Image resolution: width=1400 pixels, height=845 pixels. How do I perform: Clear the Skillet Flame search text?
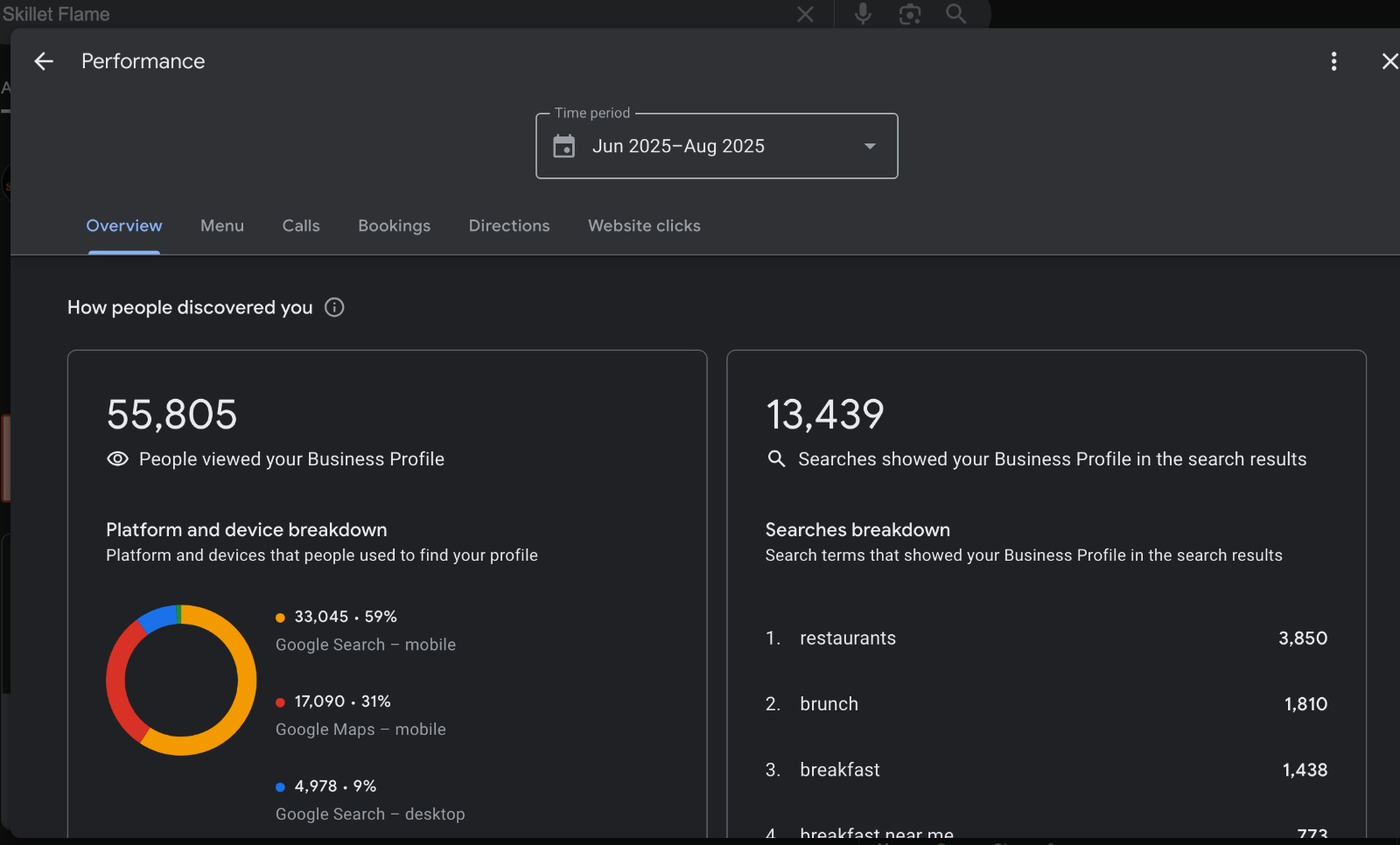tap(805, 14)
